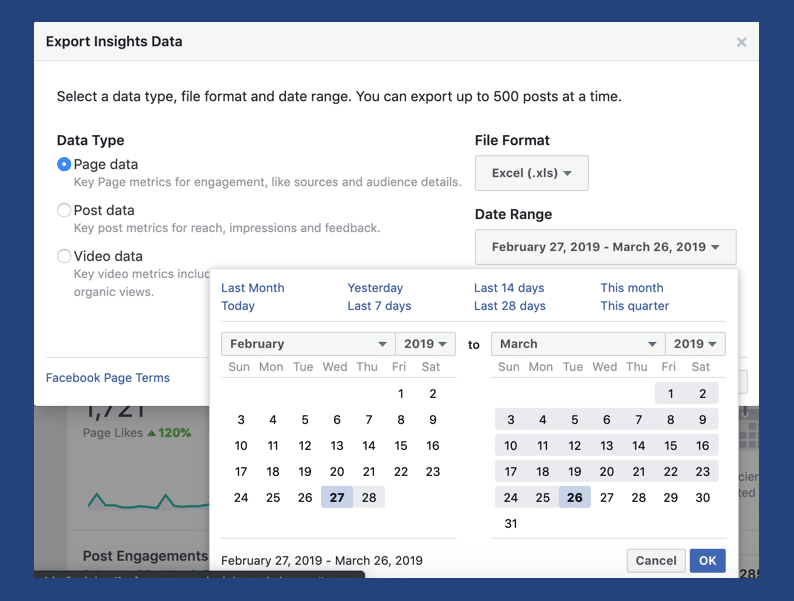
Task: Select the Video data radio button
Action: click(x=64, y=256)
